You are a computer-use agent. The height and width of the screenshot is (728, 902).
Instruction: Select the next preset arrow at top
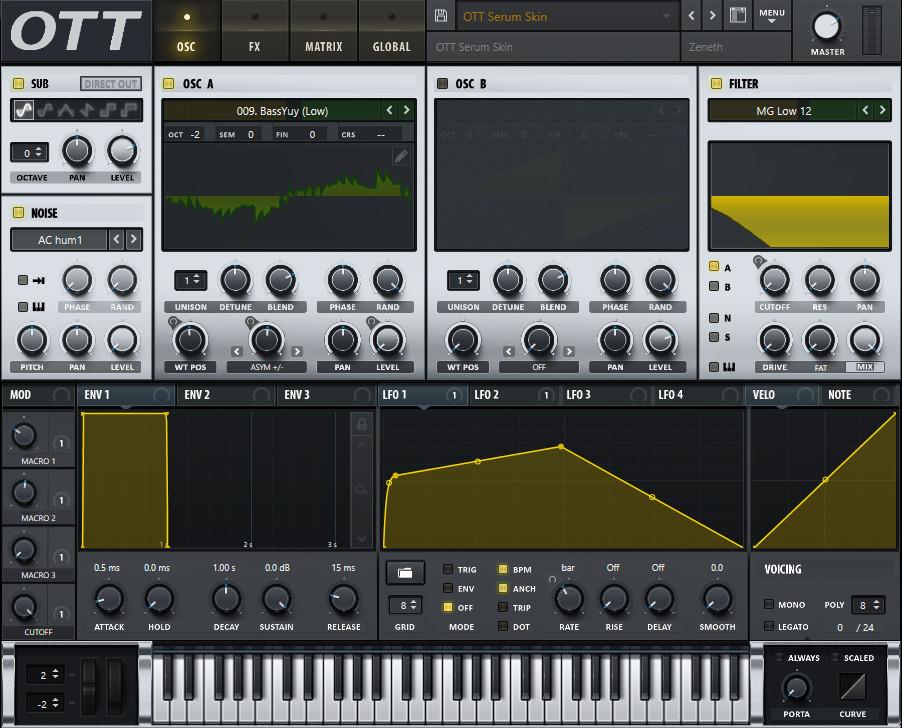tap(712, 16)
